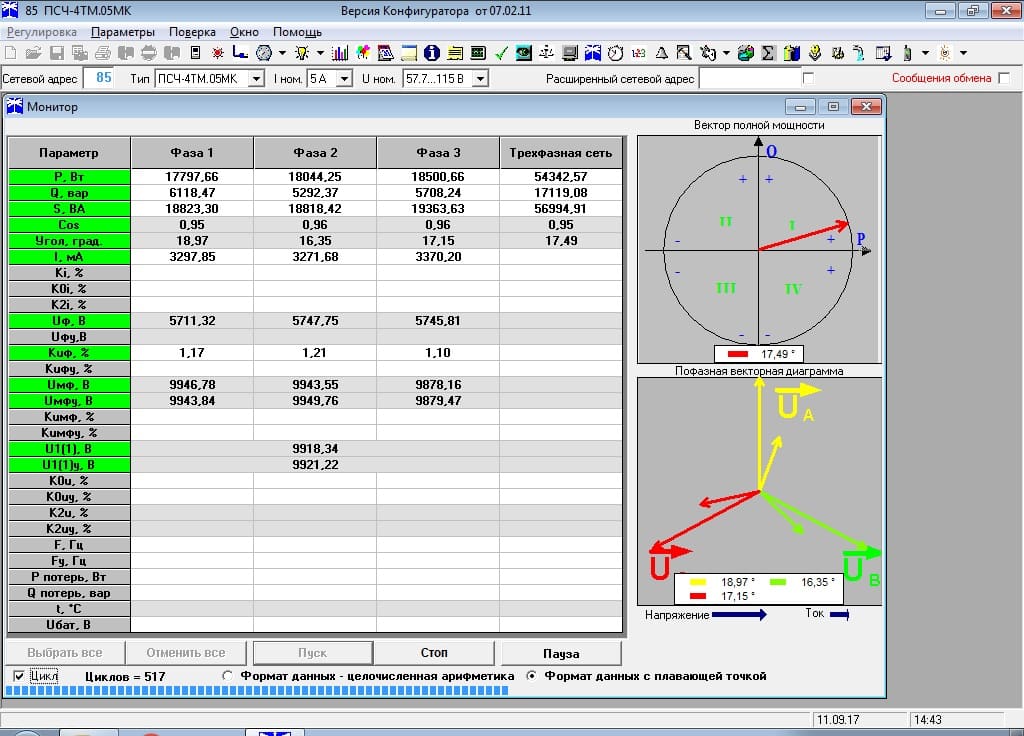Click the blue info circle toolbar icon

pyautogui.click(x=432, y=52)
